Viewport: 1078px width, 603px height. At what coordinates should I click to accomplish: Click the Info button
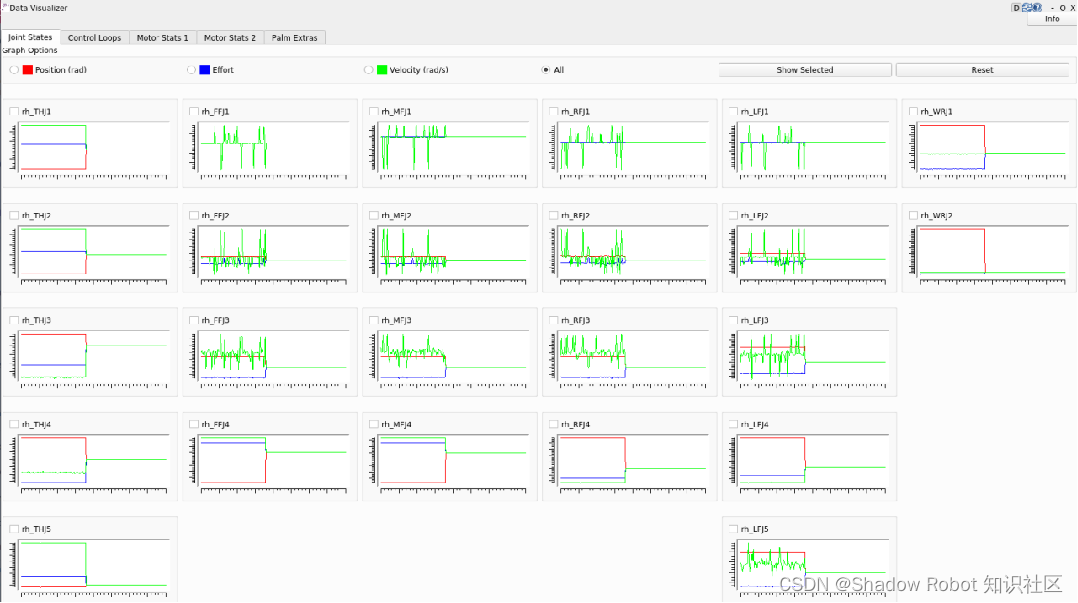point(1052,19)
